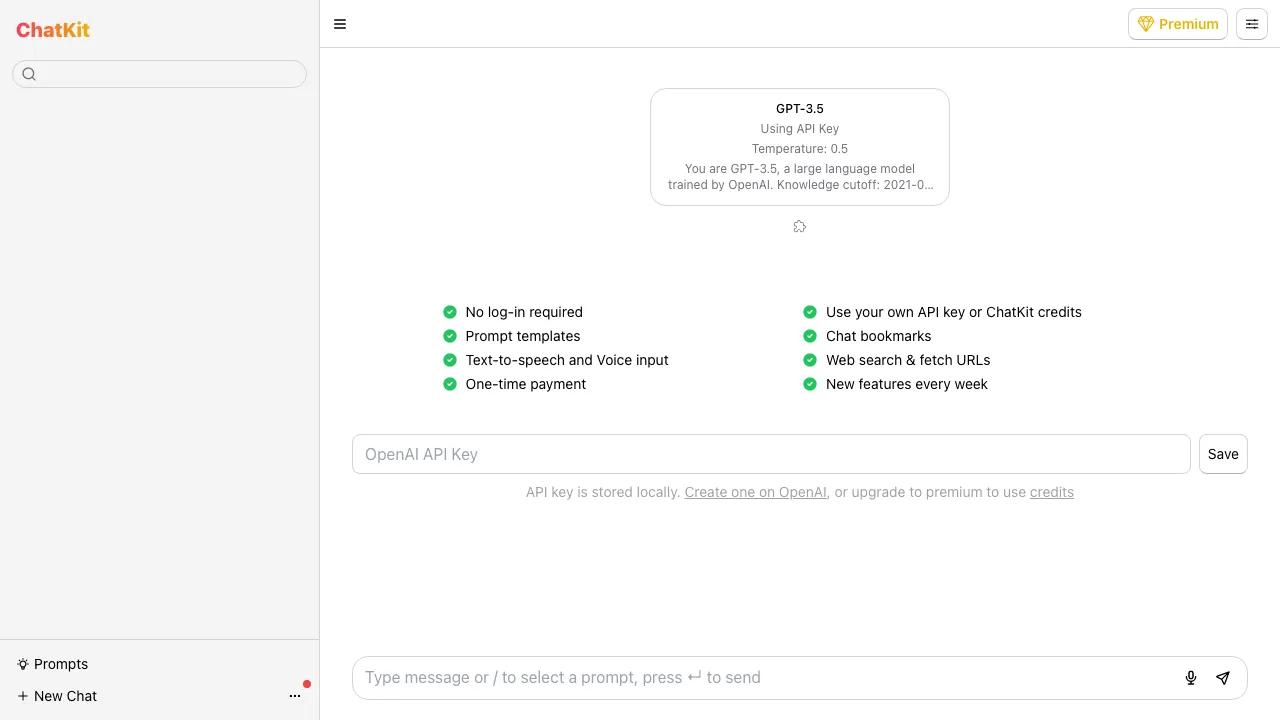The image size is (1280, 720).
Task: Click the plus icon beside New Chat
Action: click(22, 696)
